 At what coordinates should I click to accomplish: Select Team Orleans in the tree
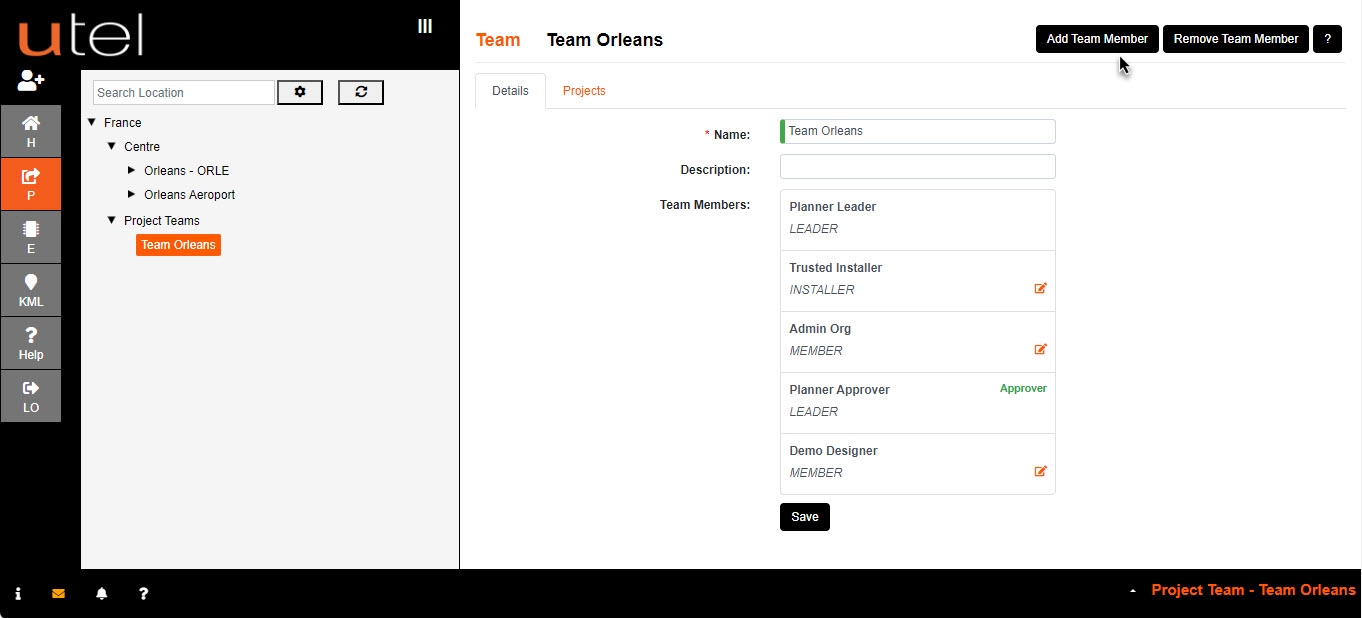178,244
